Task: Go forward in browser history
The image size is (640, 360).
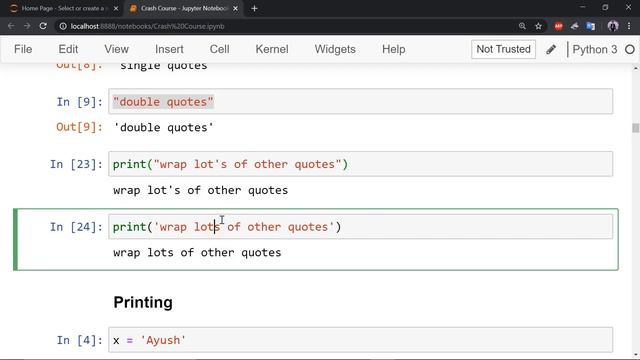Action: [x=27, y=26]
